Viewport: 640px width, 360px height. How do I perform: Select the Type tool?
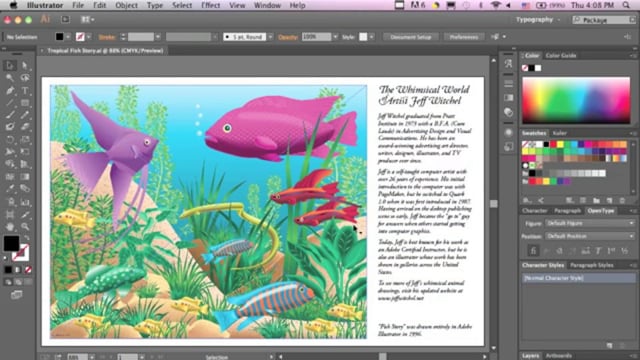pos(25,90)
